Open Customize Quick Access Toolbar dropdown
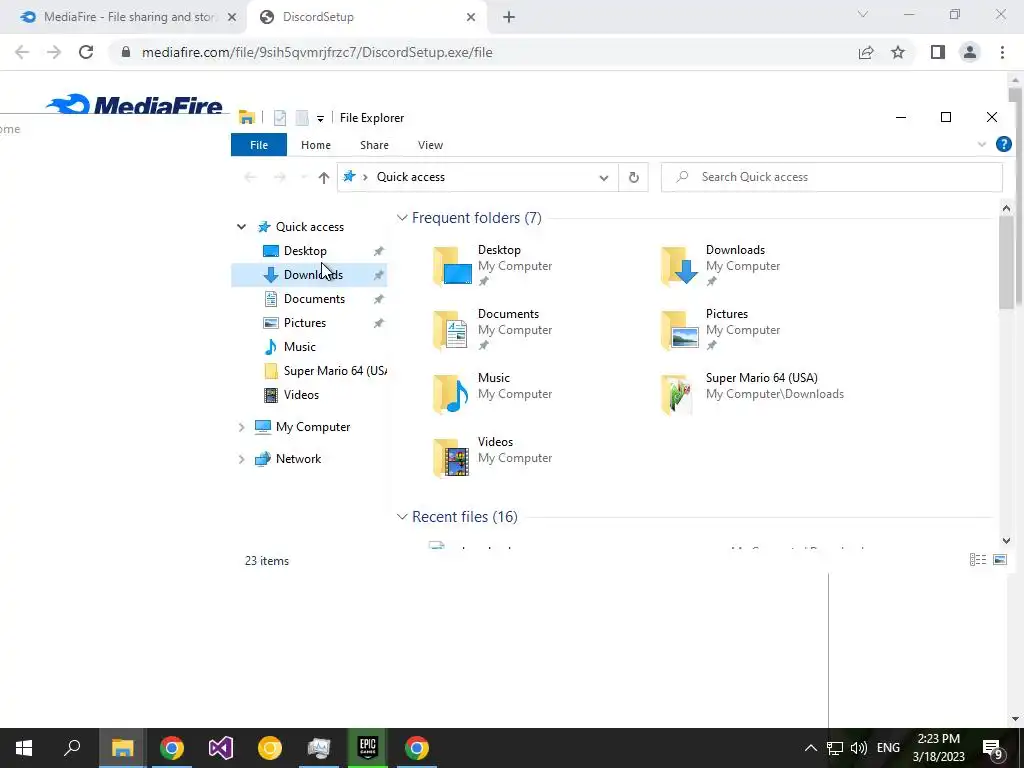The image size is (1024, 768). (x=320, y=118)
